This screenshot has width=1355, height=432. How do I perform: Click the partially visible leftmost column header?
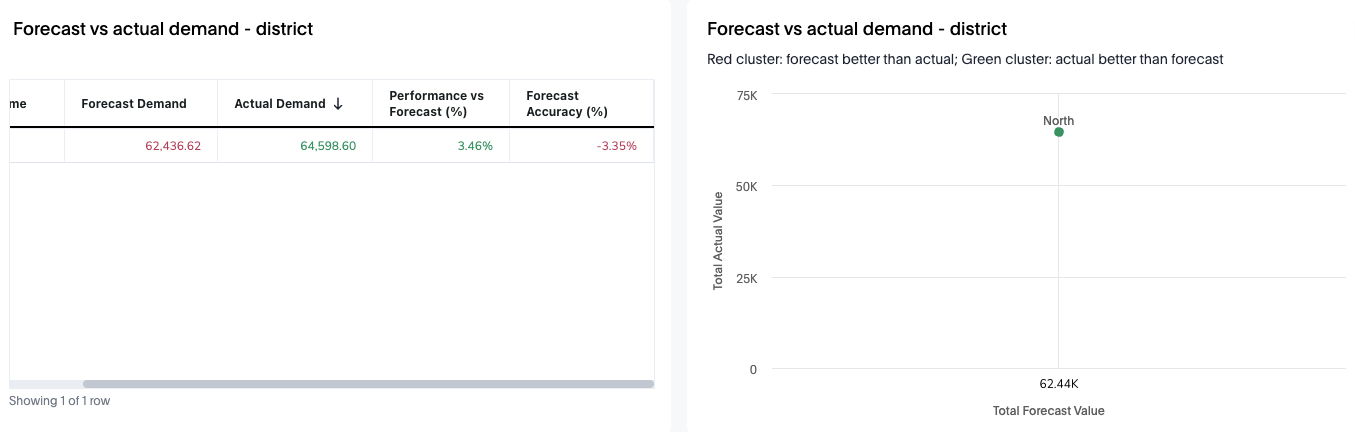(x=20, y=104)
